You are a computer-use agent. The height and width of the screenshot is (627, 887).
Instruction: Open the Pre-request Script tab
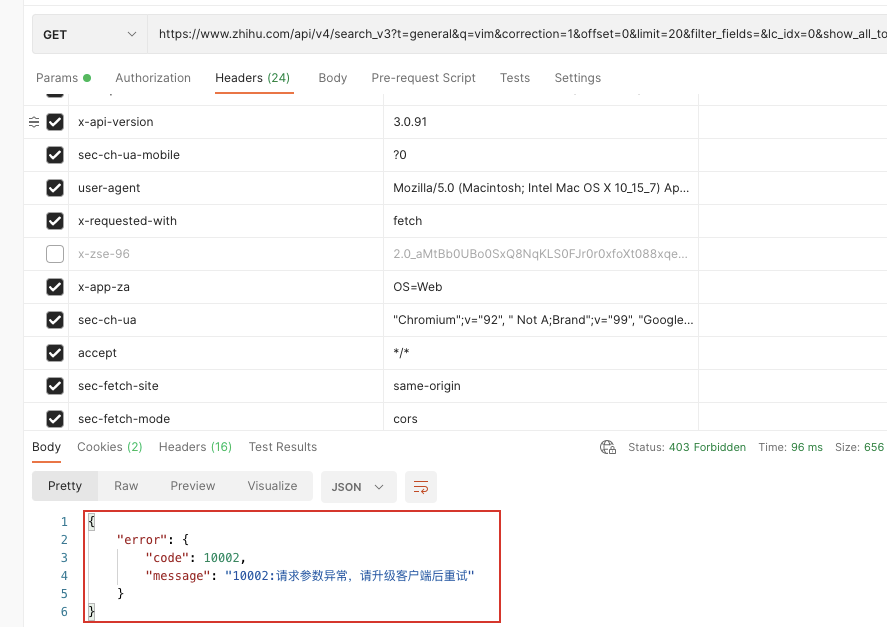click(x=423, y=78)
